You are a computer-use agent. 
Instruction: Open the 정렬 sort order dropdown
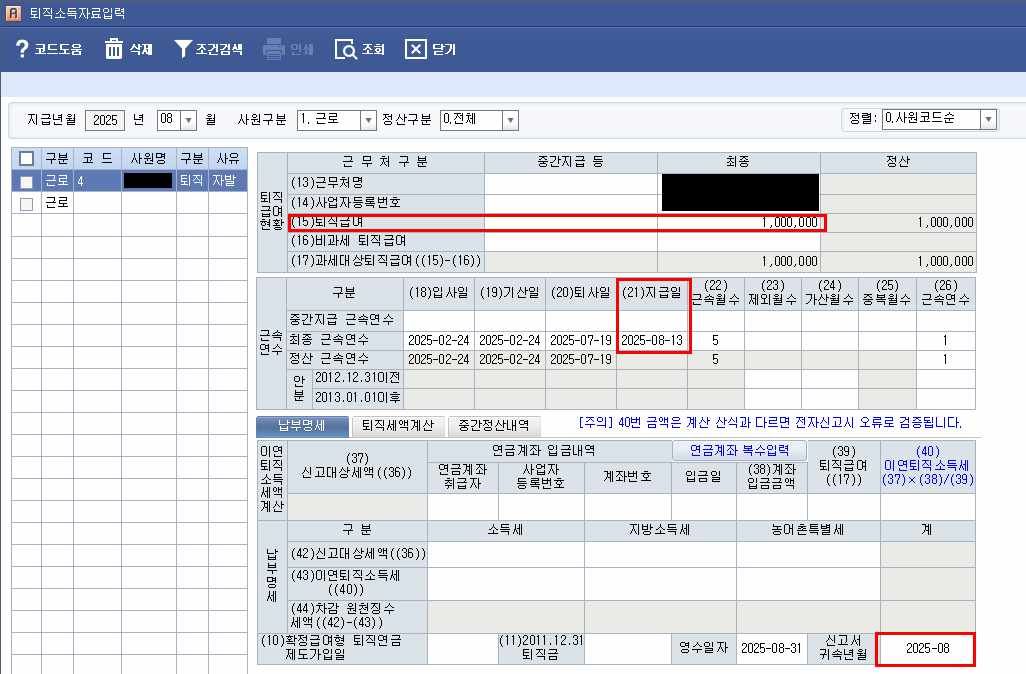point(988,119)
